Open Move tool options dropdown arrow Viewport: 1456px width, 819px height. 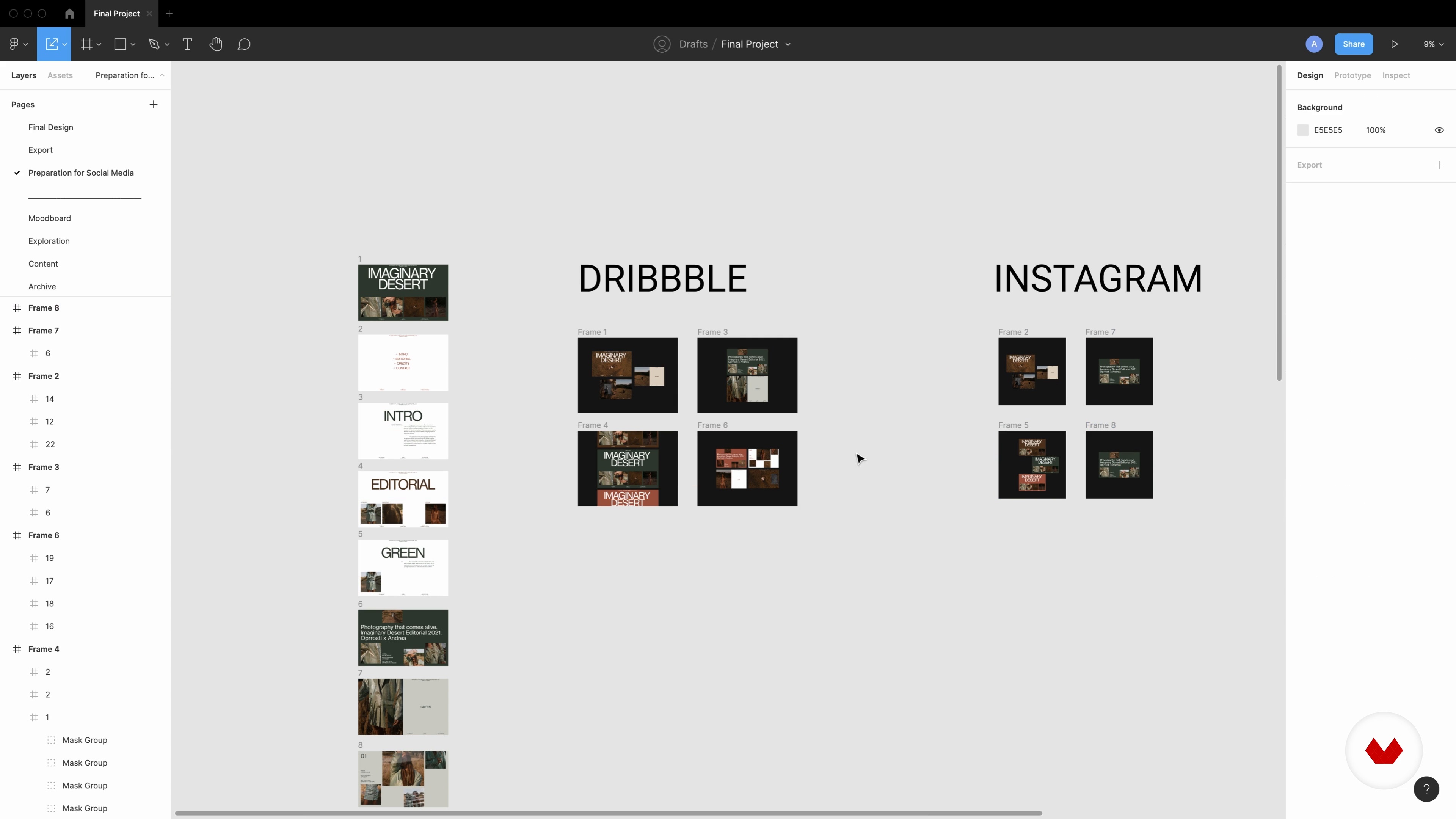pyautogui.click(x=65, y=45)
